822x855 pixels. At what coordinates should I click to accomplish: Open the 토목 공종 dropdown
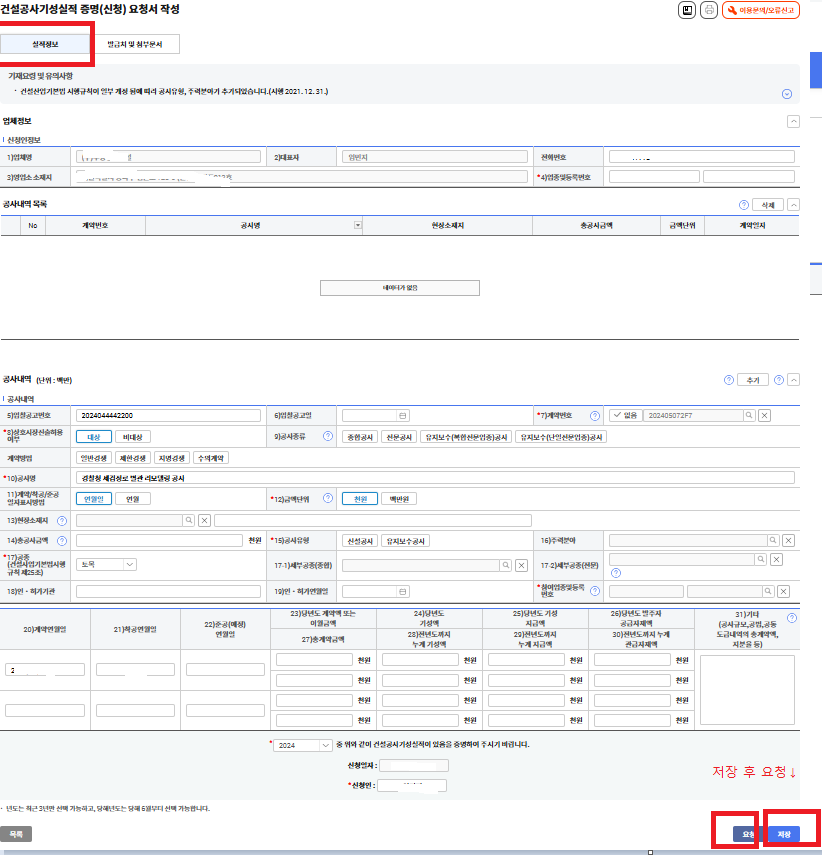click(106, 564)
